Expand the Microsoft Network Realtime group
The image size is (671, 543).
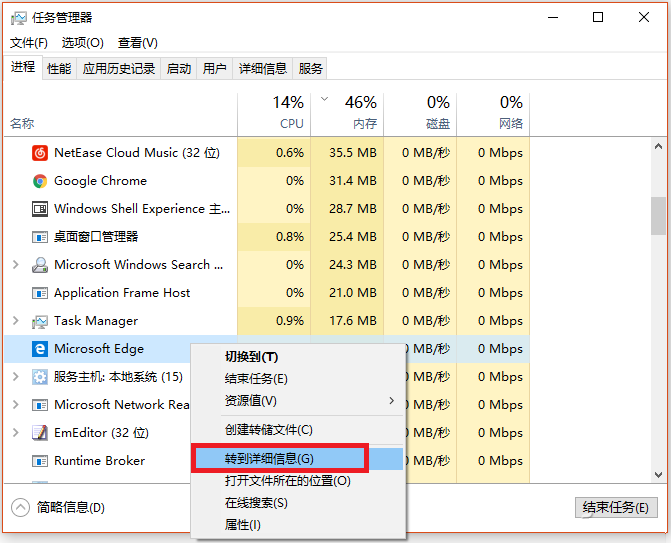[x=16, y=405]
